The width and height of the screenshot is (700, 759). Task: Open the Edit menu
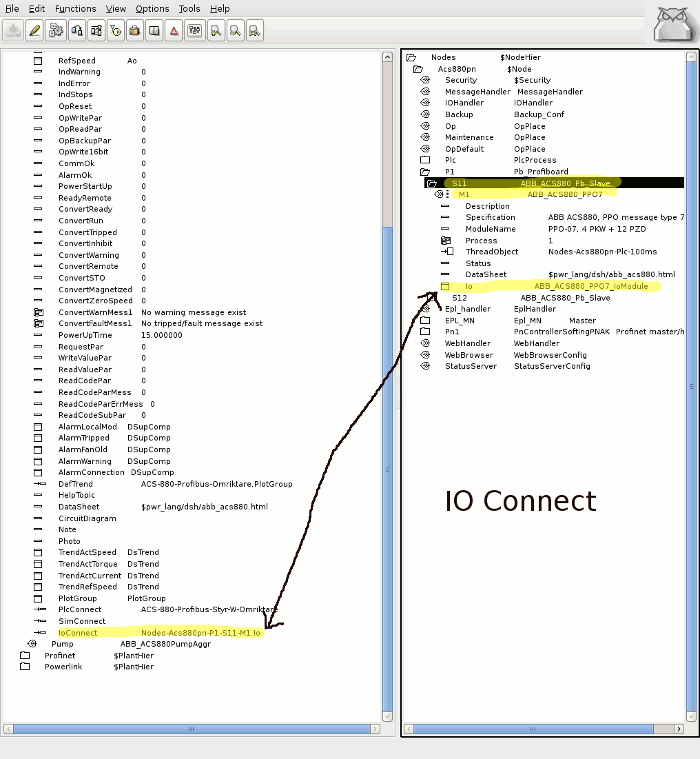point(37,9)
